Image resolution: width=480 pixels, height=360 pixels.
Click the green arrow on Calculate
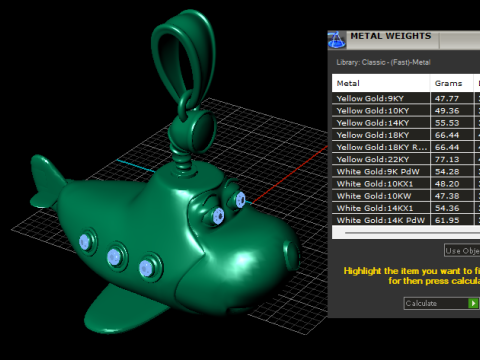pyautogui.click(x=473, y=303)
